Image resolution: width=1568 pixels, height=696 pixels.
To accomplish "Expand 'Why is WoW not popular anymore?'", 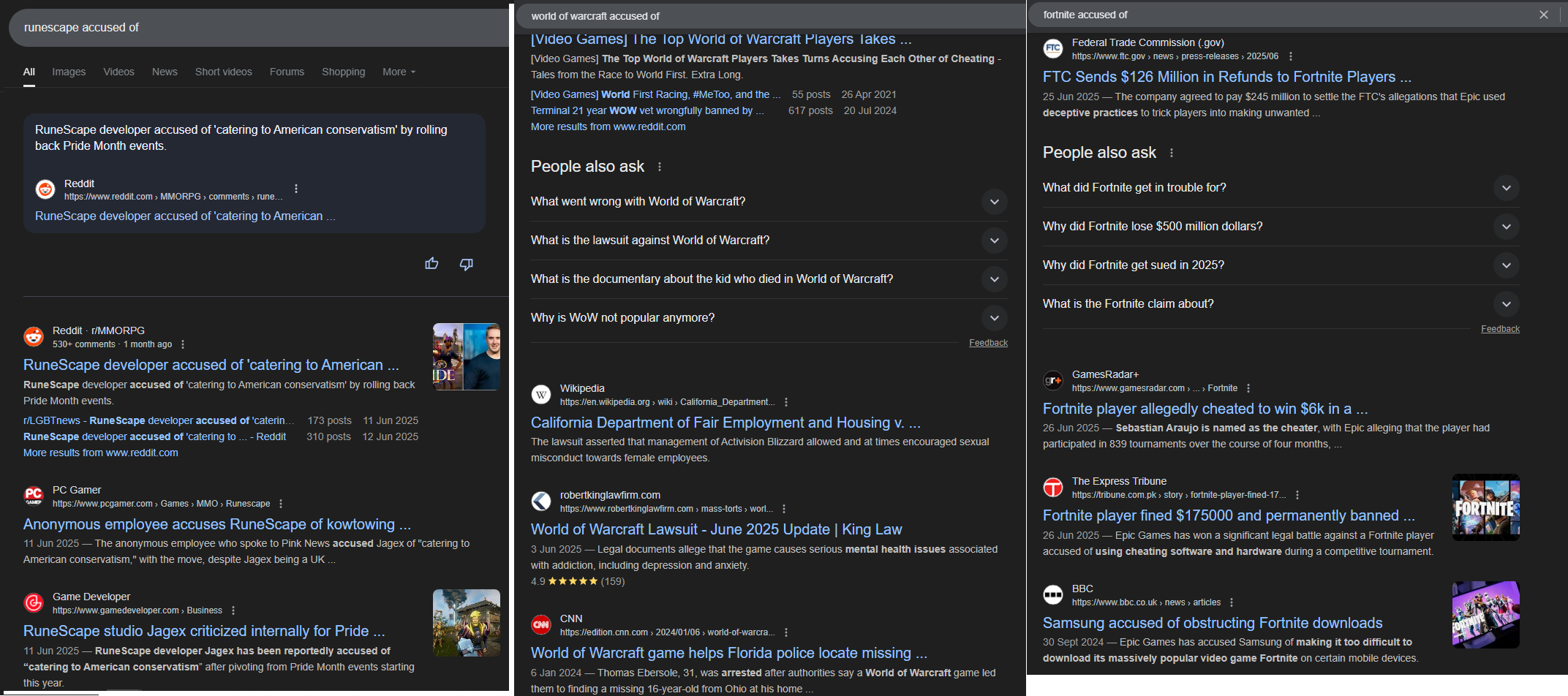I will click(769, 318).
